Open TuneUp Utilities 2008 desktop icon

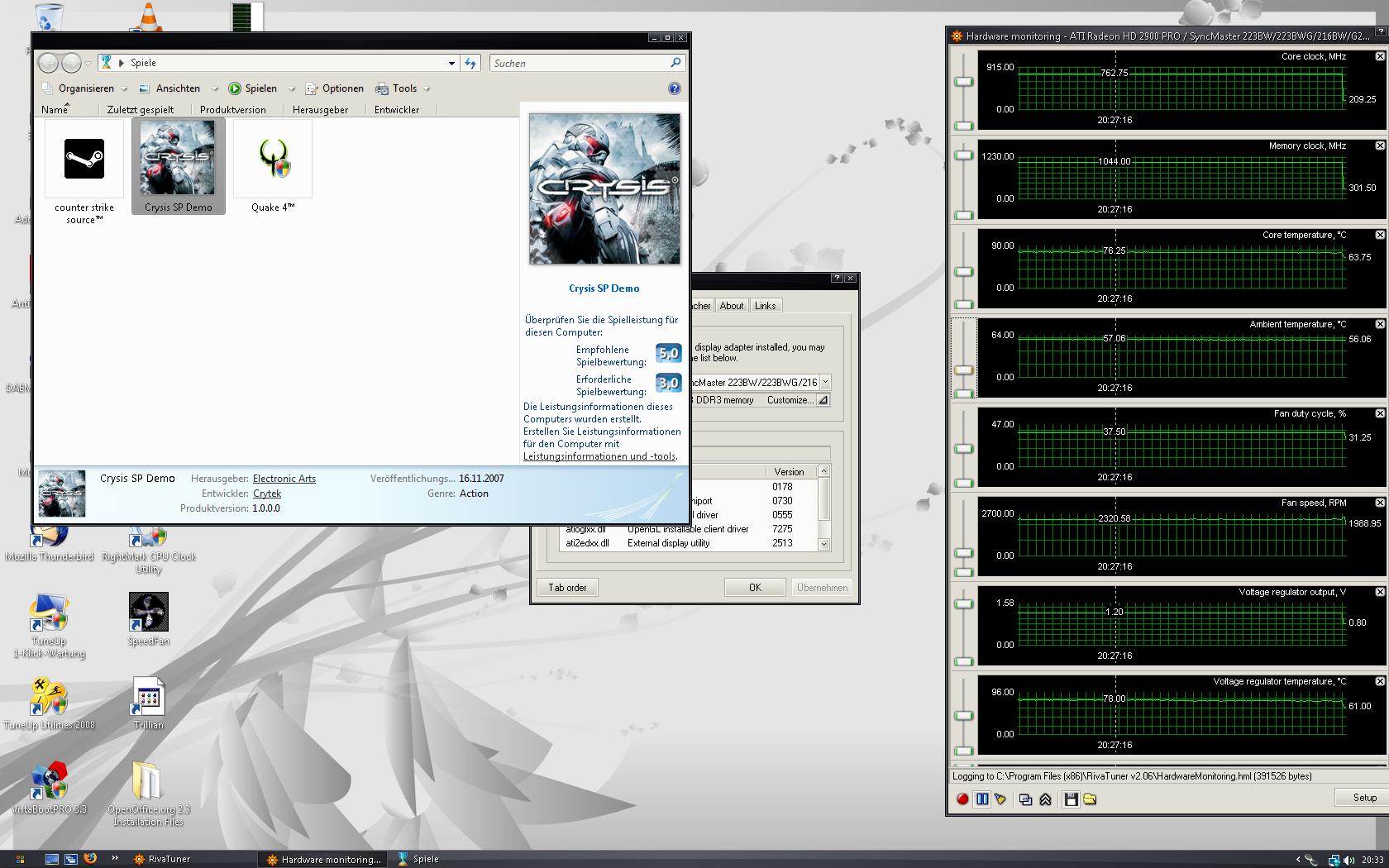point(50,704)
